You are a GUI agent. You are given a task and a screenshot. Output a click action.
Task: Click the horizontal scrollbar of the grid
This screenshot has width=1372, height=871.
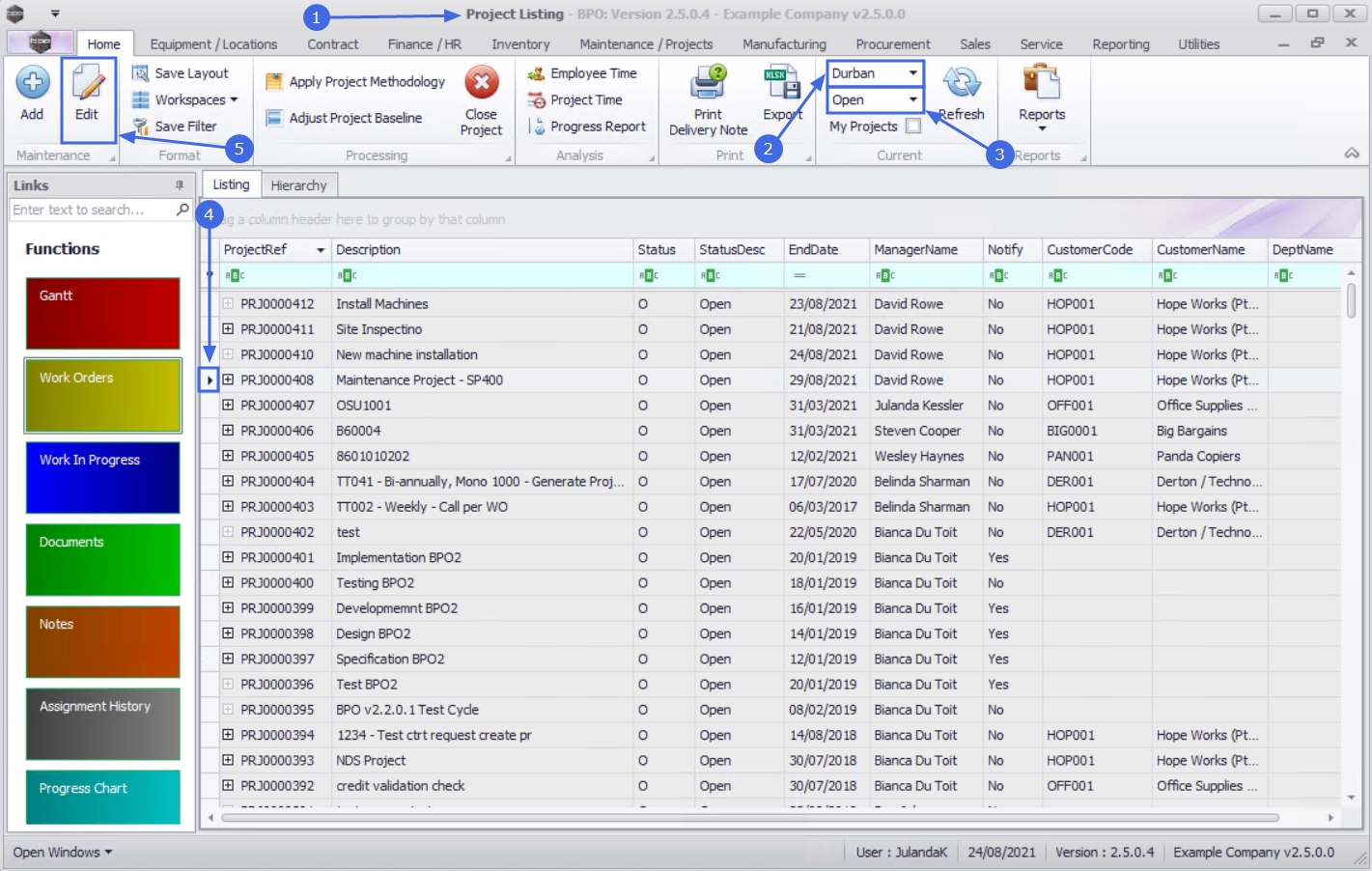point(749,818)
